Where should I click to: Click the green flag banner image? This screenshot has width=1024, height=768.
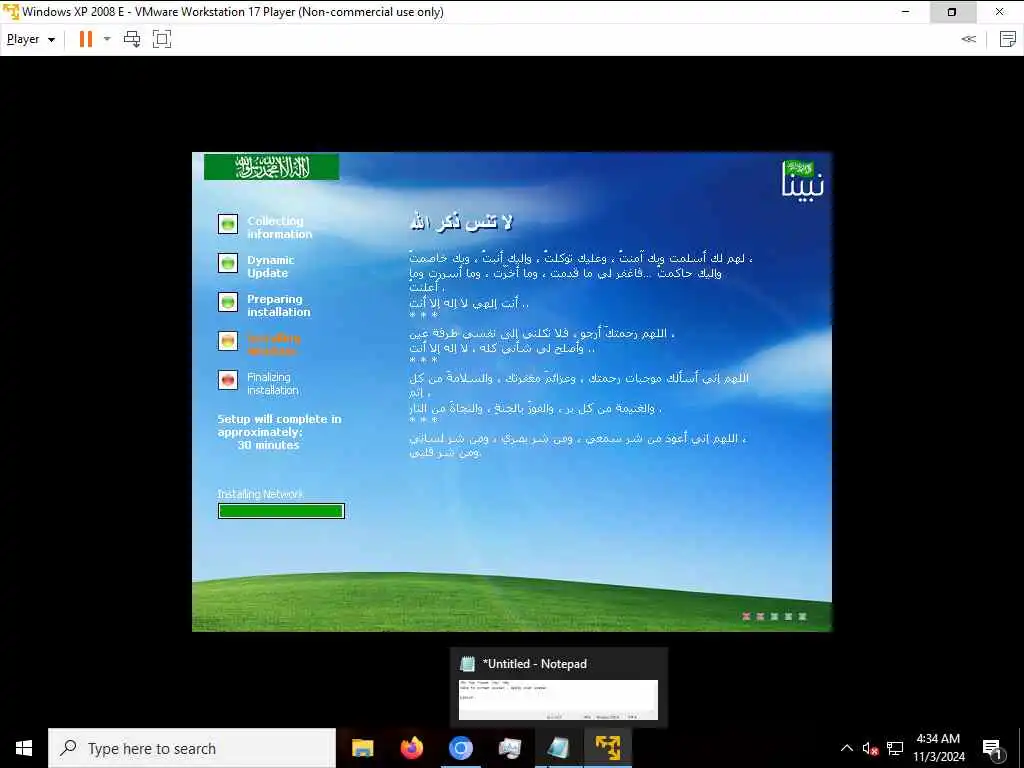click(272, 167)
